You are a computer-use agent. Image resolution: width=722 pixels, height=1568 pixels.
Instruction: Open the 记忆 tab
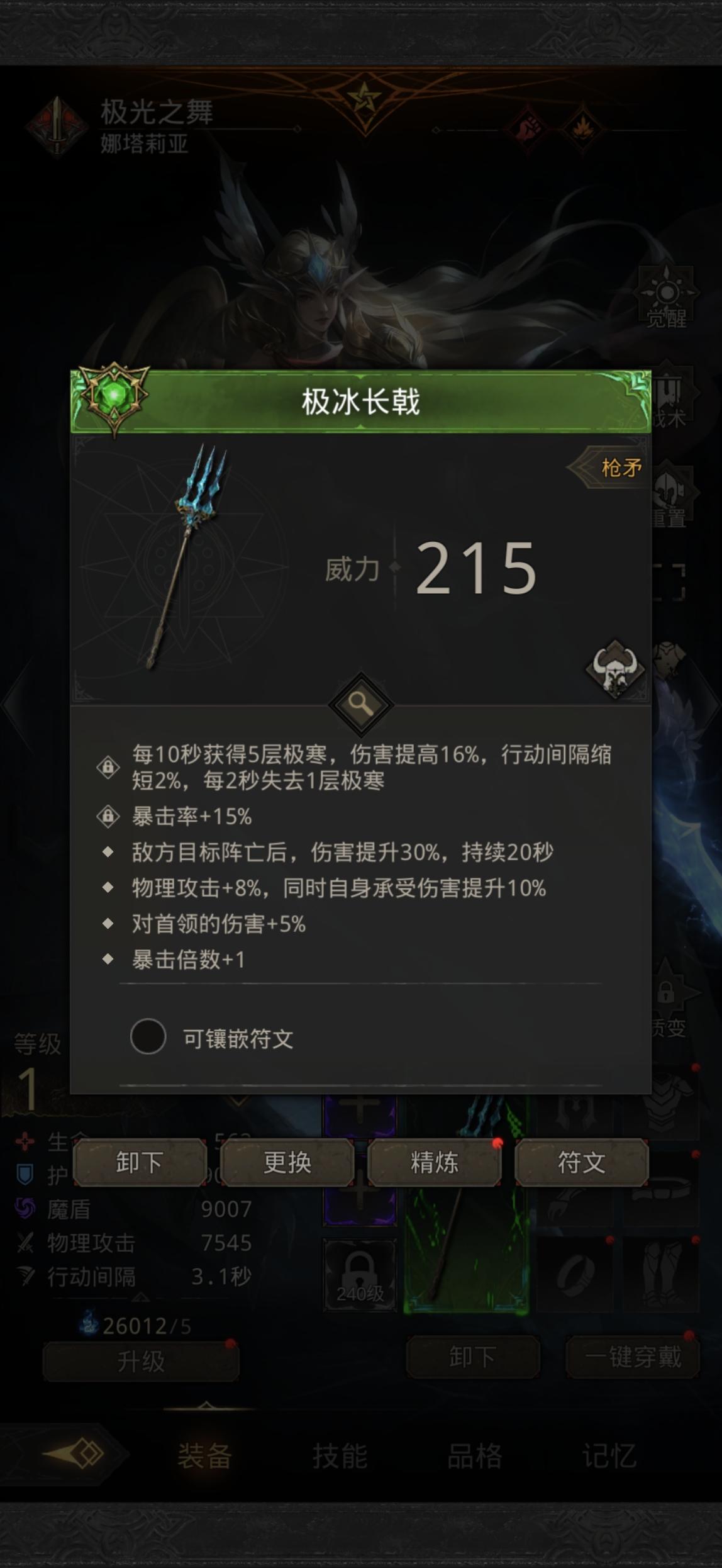[609, 1455]
